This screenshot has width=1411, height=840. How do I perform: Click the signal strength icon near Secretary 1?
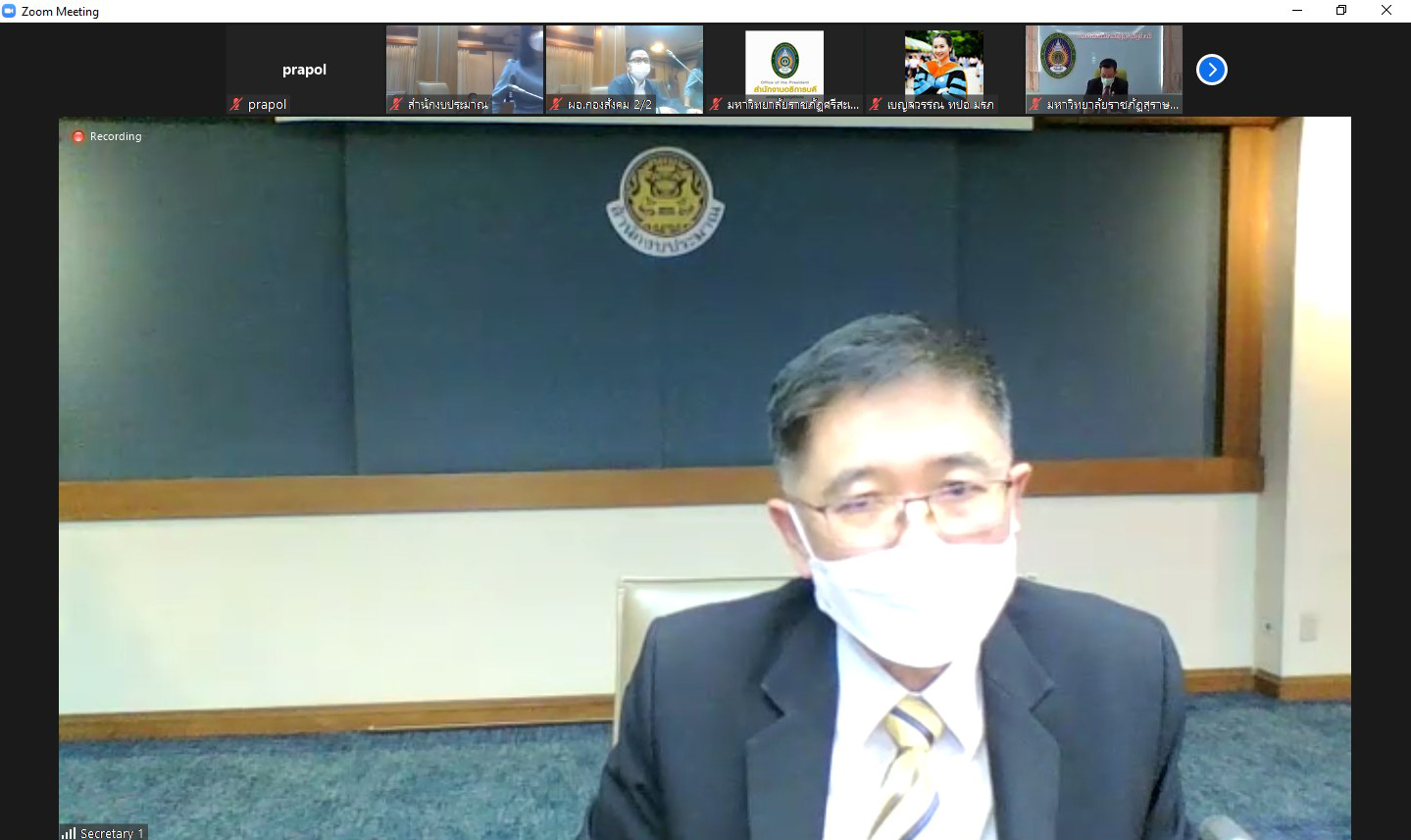point(69,833)
